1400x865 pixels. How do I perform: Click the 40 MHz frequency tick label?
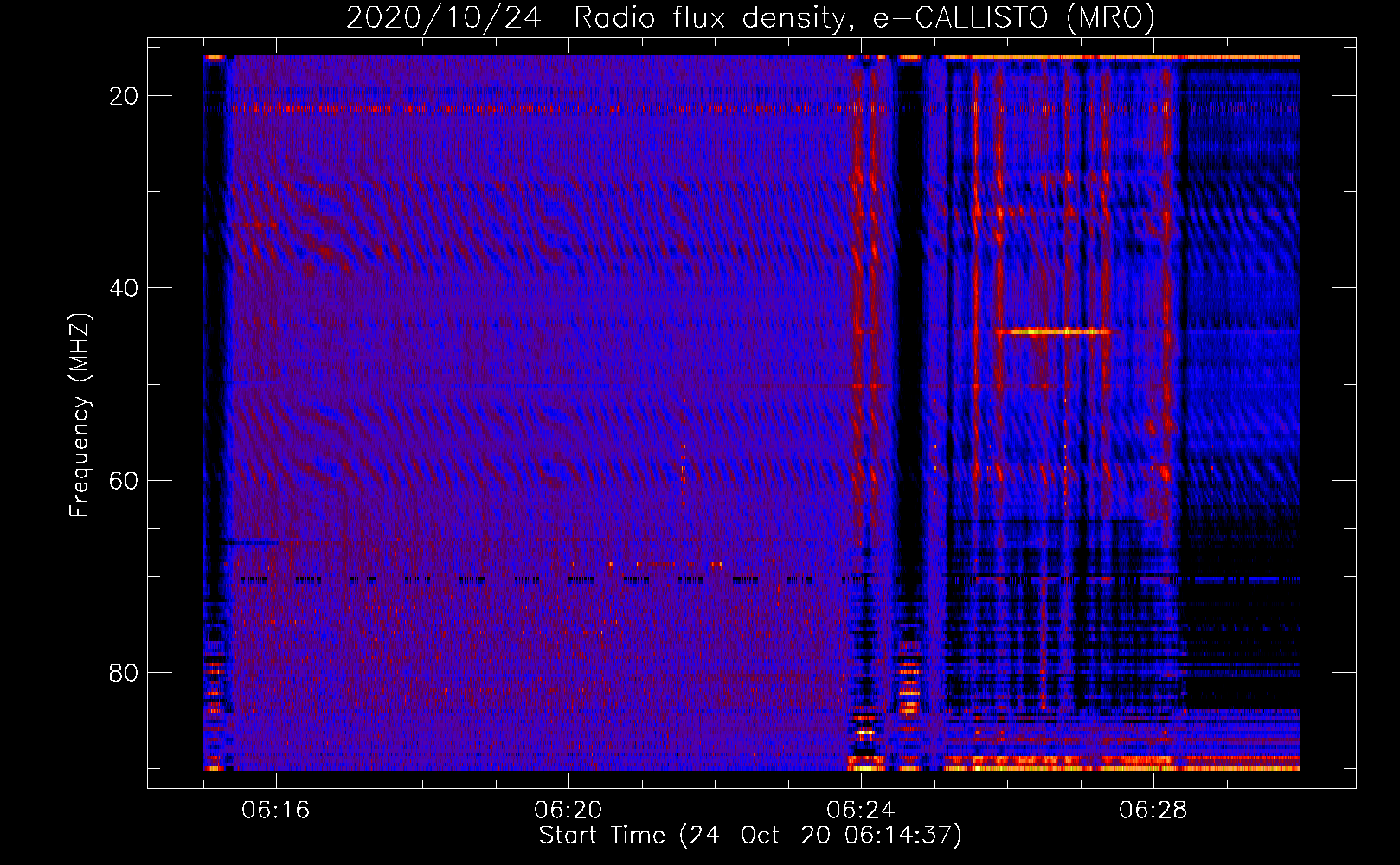124,288
